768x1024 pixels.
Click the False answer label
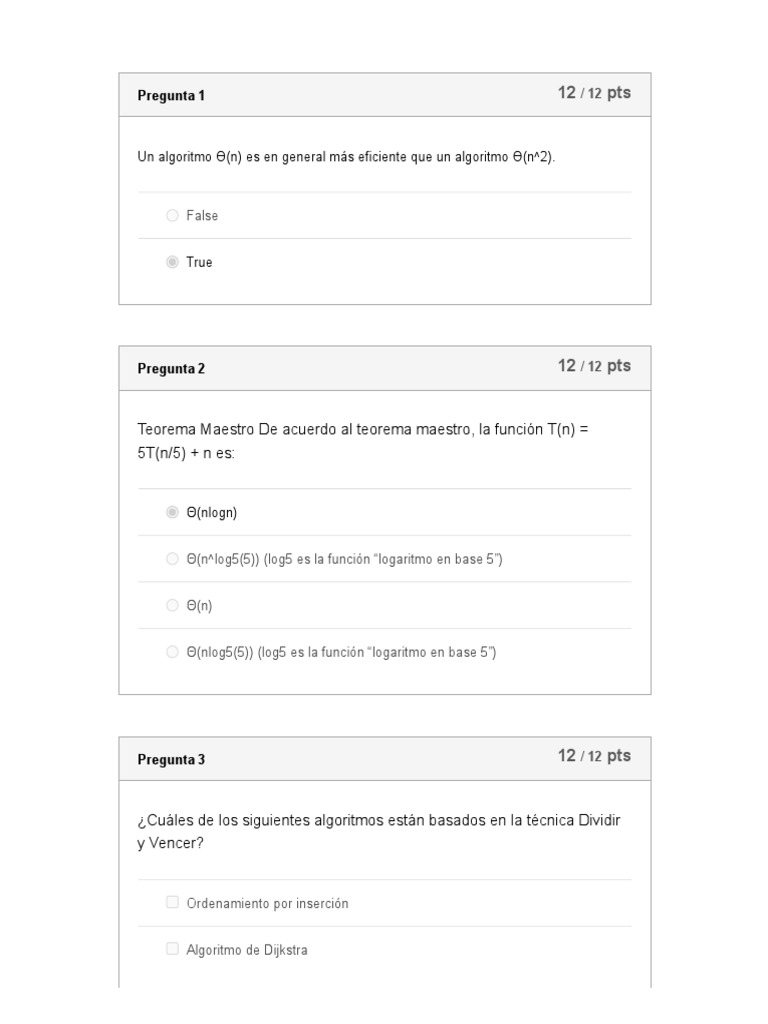click(202, 215)
